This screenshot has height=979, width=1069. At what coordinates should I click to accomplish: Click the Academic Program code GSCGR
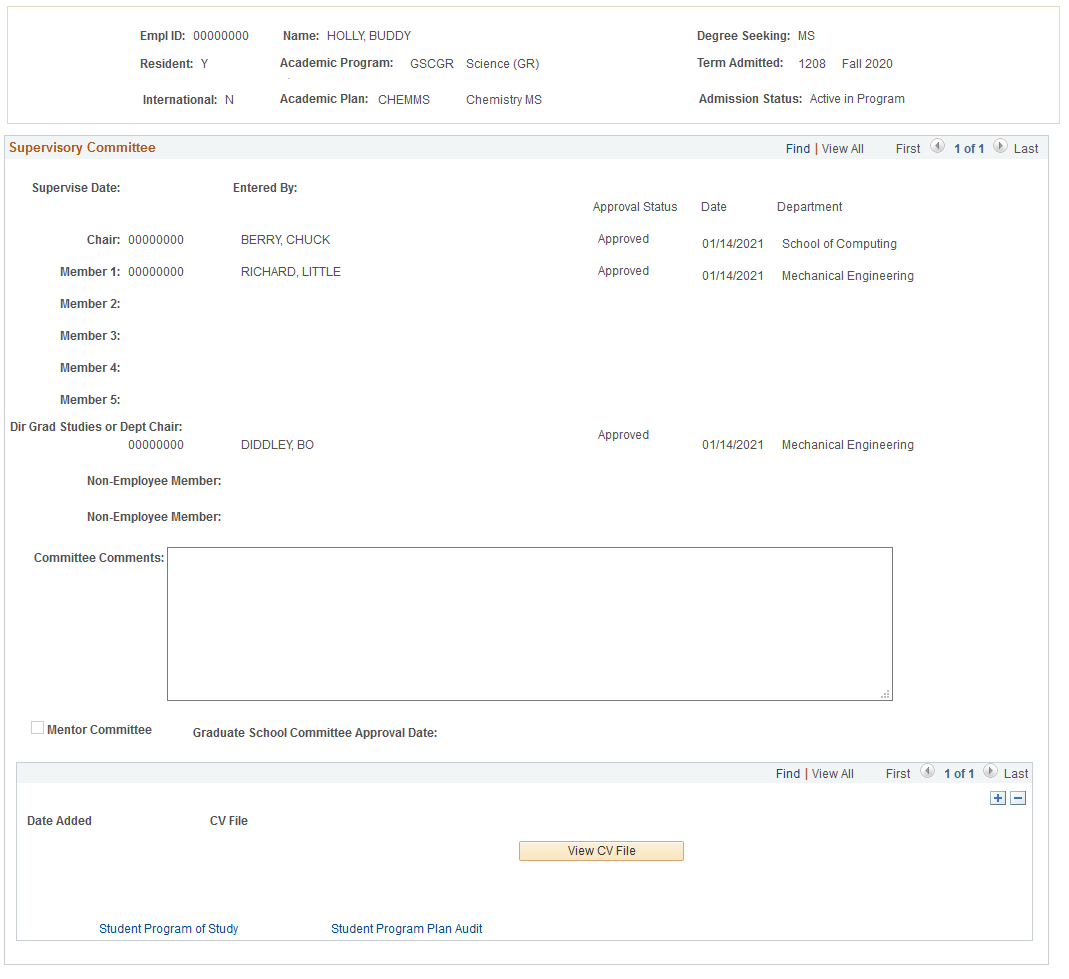pos(432,63)
